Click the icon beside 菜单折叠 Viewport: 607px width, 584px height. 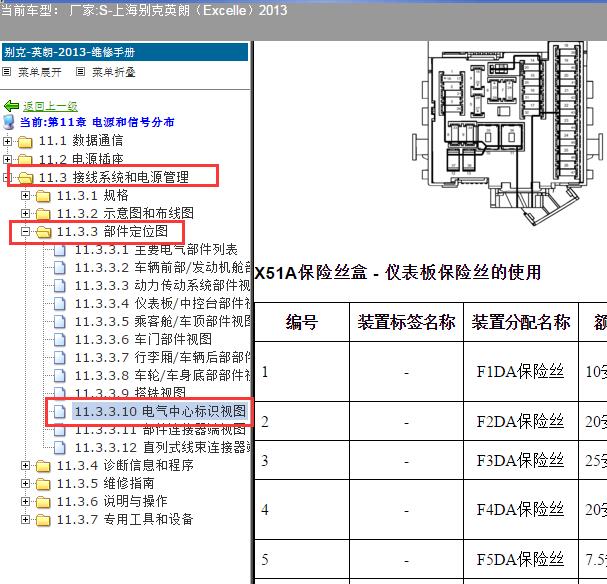tap(80, 72)
